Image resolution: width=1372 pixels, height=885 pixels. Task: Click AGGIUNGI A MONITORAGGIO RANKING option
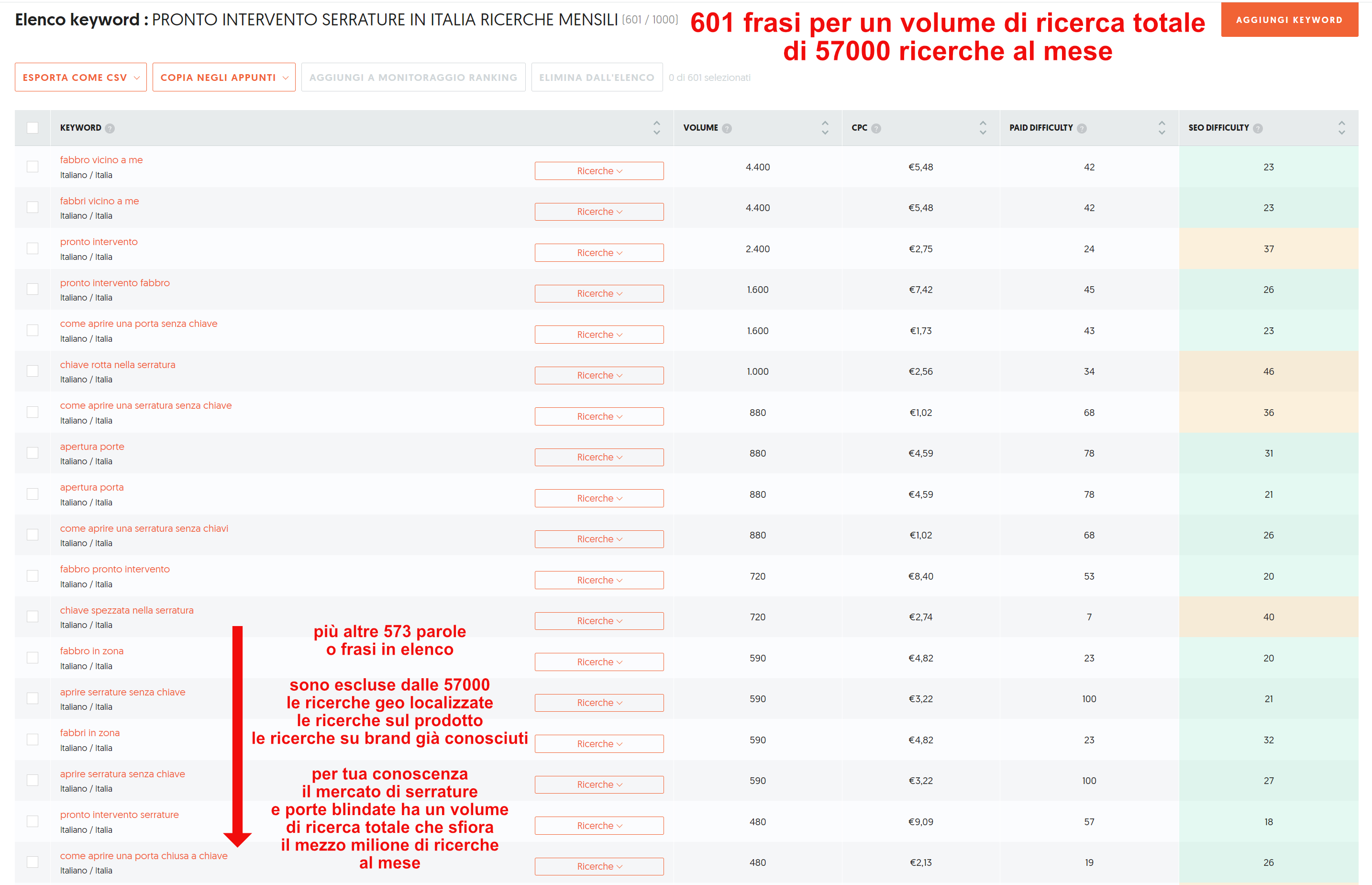(413, 78)
